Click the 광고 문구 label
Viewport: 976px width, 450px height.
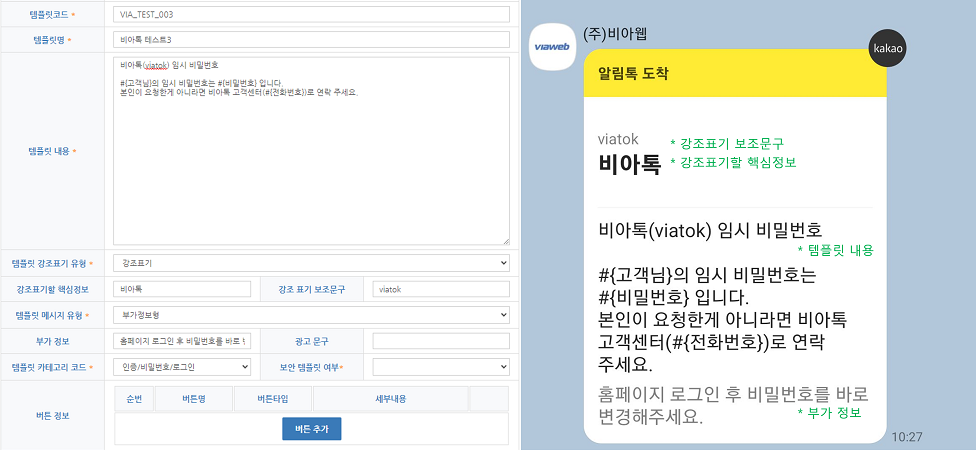pos(312,341)
